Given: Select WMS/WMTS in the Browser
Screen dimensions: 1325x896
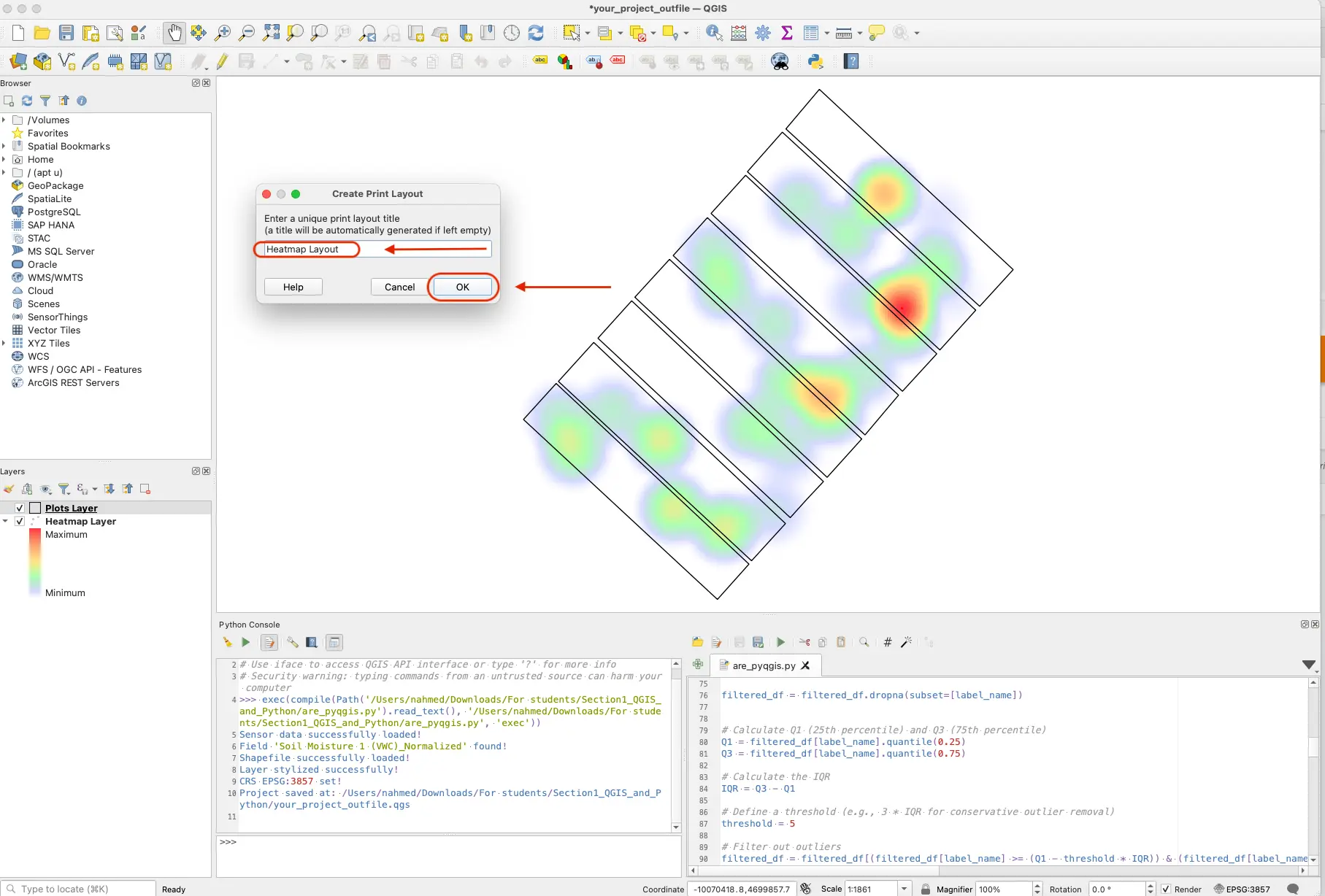Looking at the screenshot, I should point(55,277).
